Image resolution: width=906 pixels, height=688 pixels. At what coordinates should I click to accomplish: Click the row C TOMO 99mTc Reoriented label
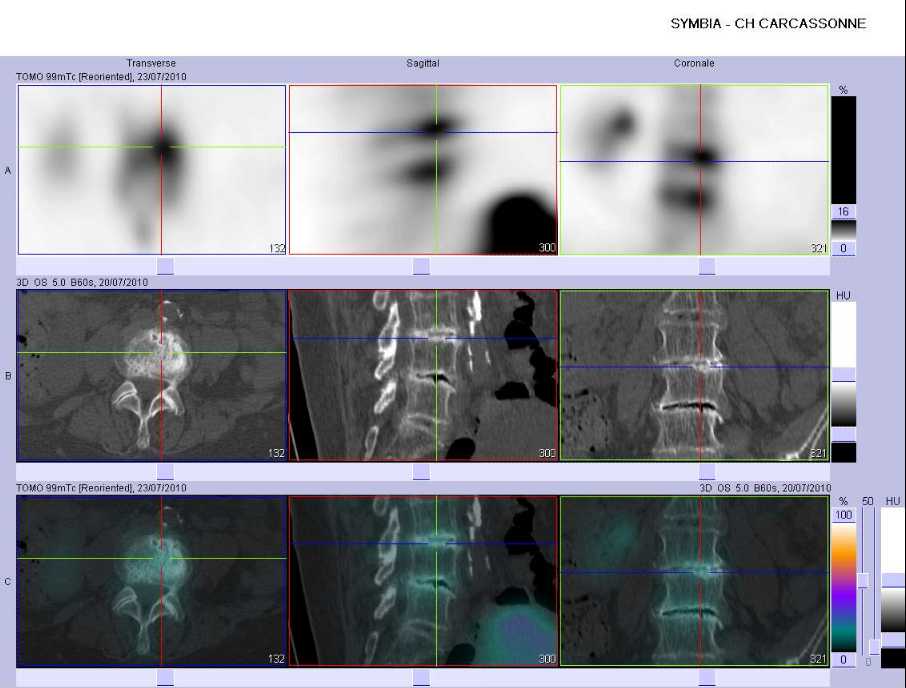pyautogui.click(x=101, y=488)
